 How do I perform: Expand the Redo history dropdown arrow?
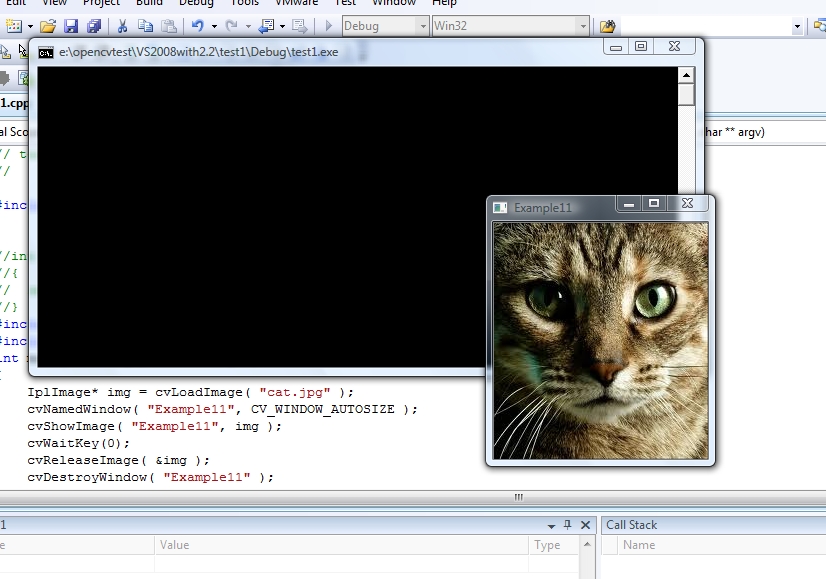[248, 26]
